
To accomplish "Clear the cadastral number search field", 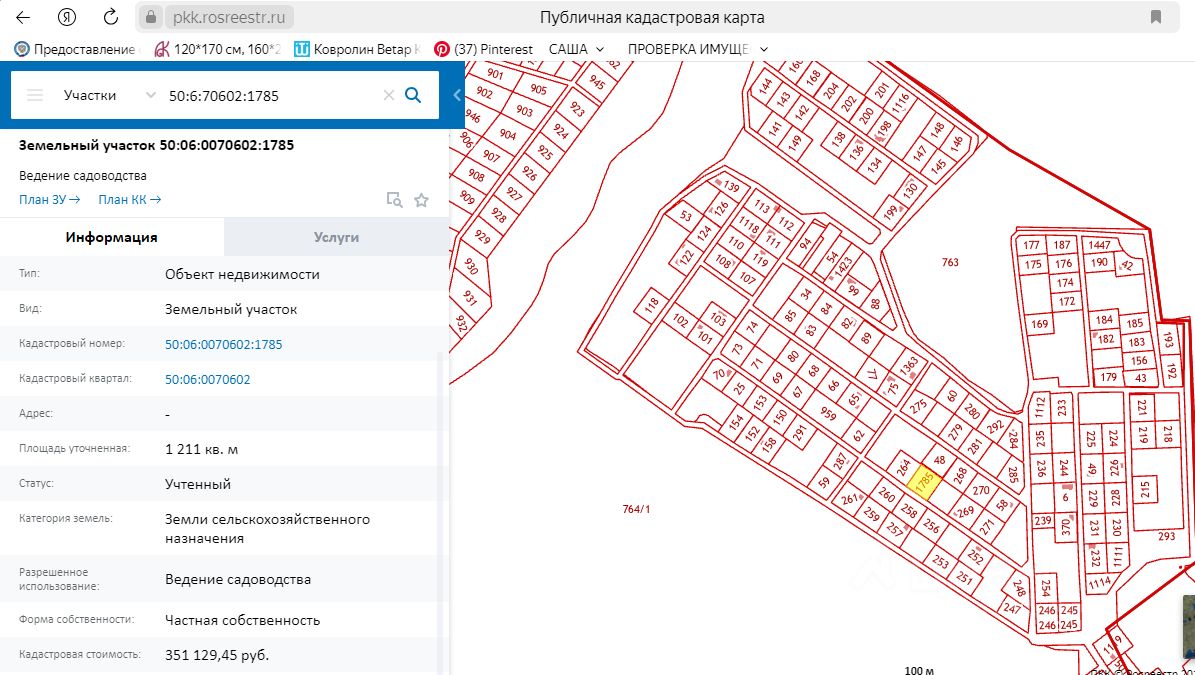I will [388, 95].
